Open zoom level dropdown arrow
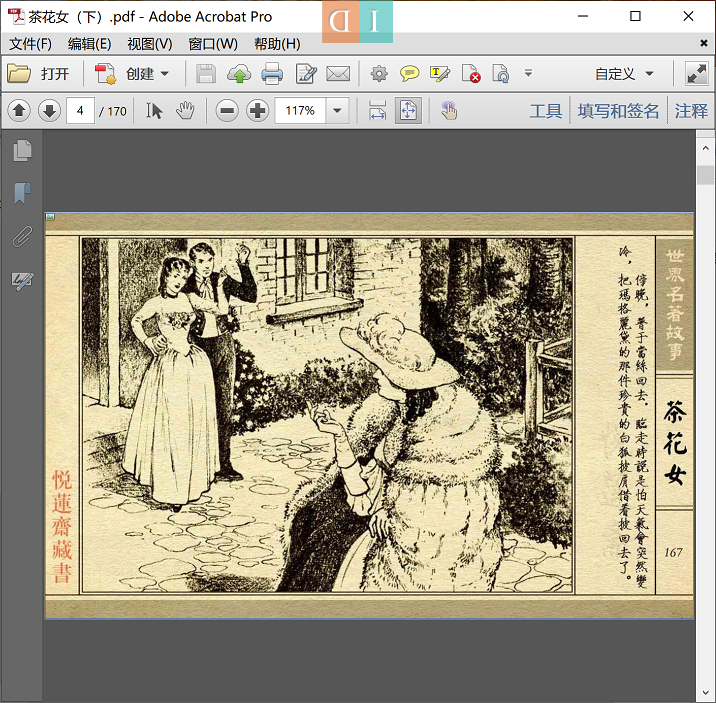 coord(337,110)
